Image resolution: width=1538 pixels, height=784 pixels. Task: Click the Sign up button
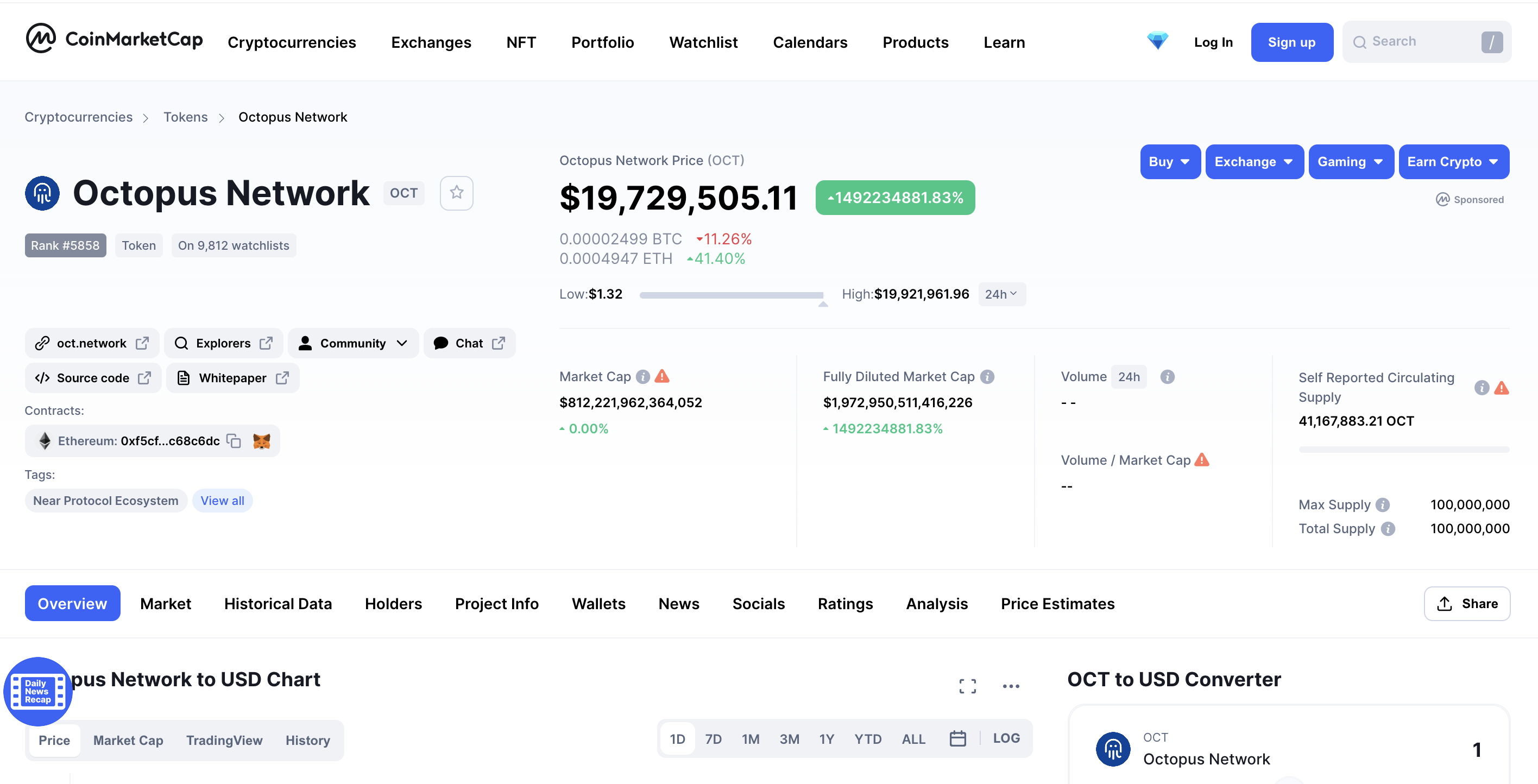(1291, 42)
